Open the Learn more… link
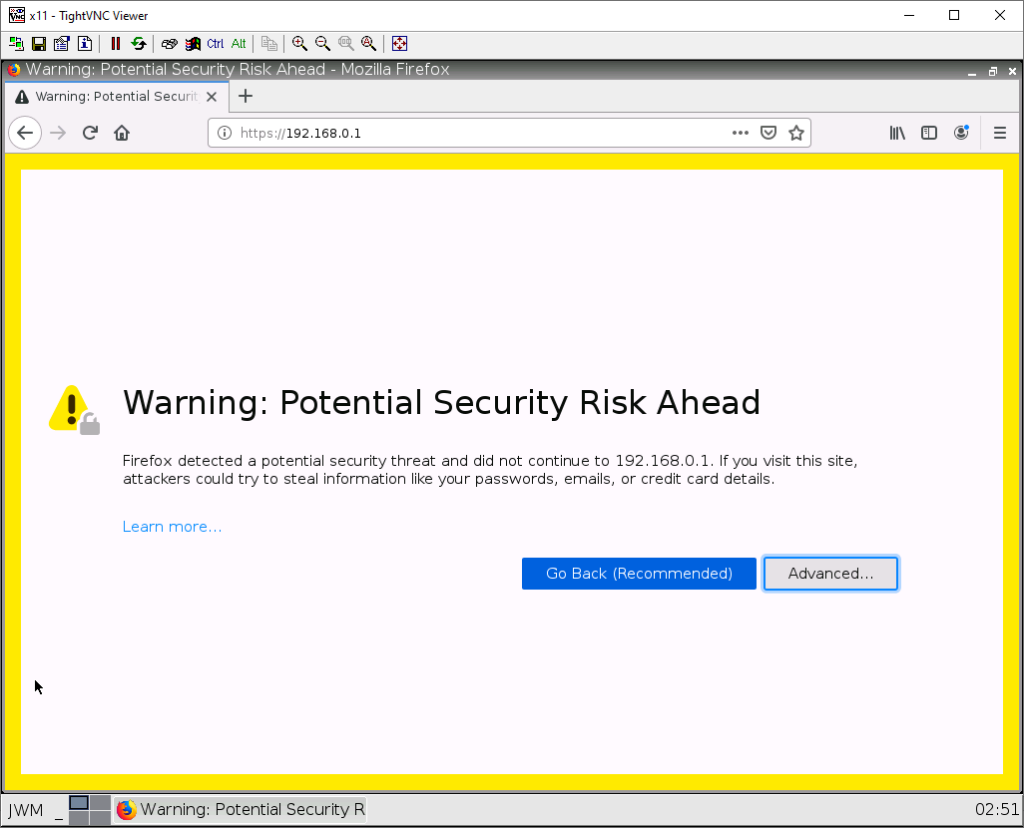 pos(172,527)
